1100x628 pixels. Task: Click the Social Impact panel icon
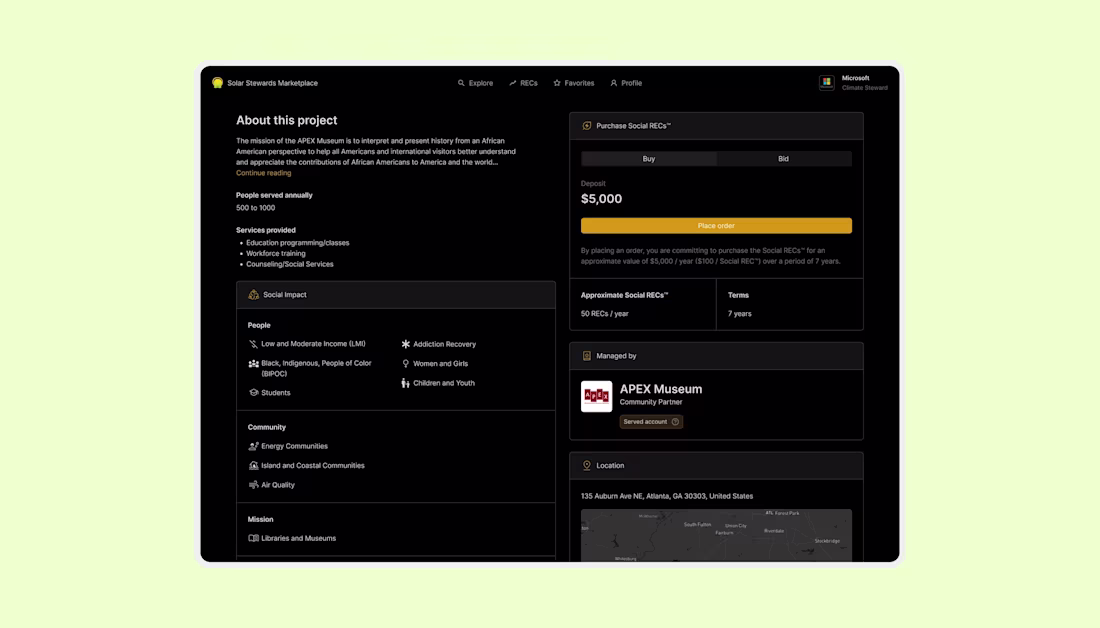[x=253, y=294]
